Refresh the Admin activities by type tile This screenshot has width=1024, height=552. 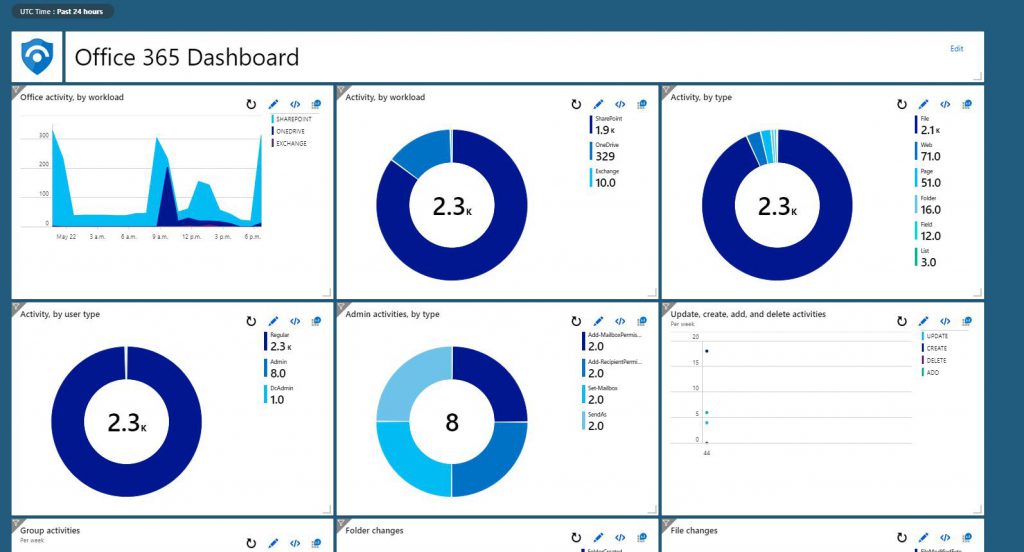(577, 321)
